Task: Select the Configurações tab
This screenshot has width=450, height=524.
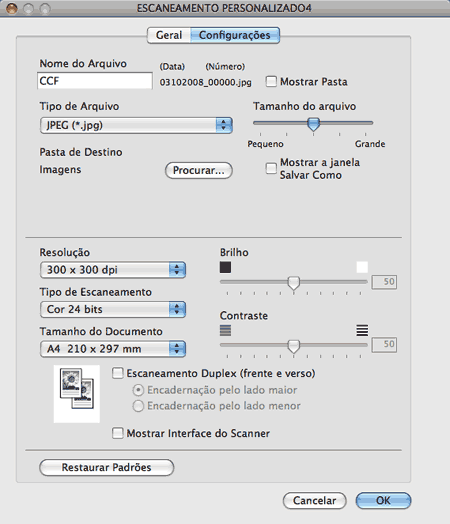Action: tap(235, 35)
